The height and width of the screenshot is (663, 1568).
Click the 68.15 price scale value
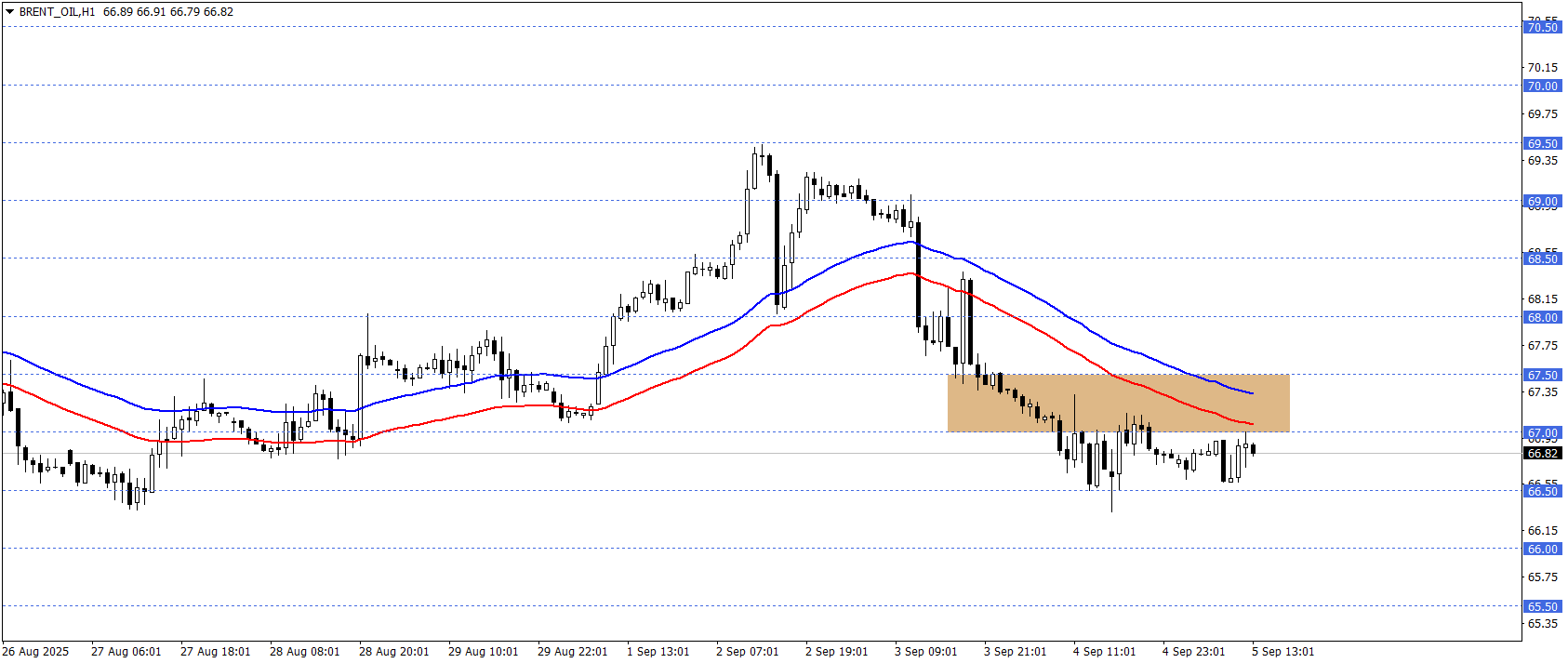(x=1543, y=299)
